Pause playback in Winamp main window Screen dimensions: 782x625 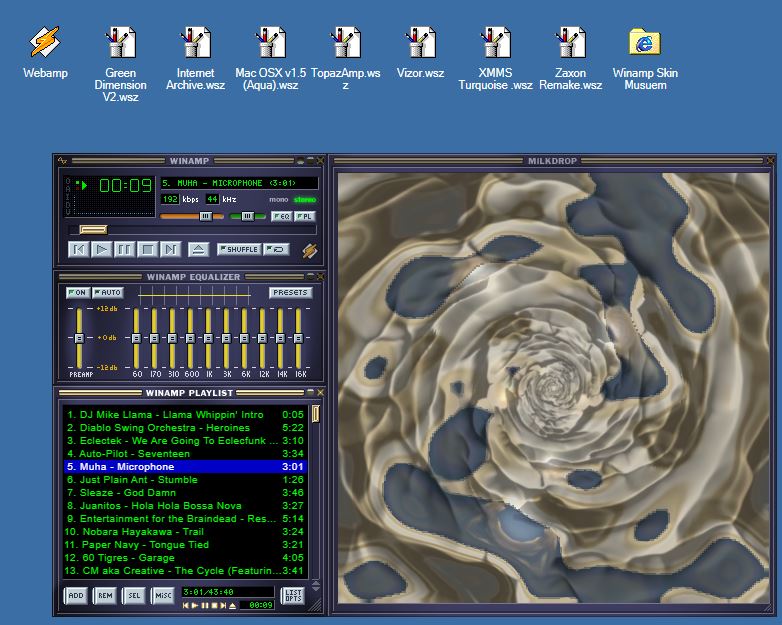125,249
